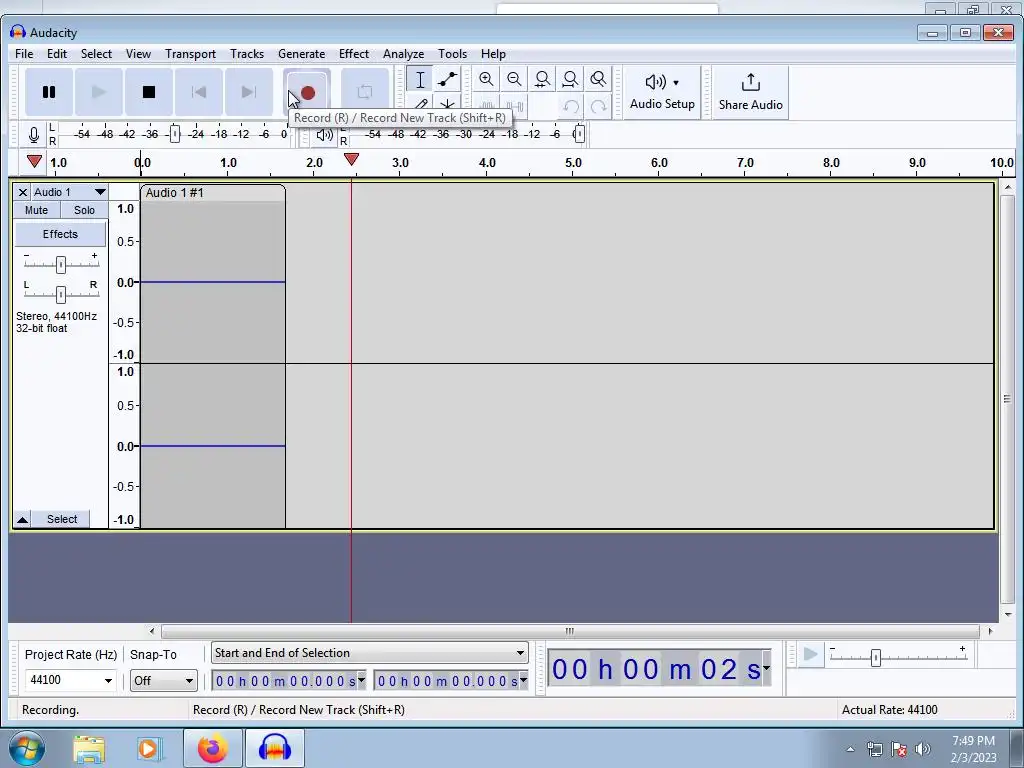Screen dimensions: 1024x768
Task: Adjust the recording level slider
Action: tap(174, 134)
